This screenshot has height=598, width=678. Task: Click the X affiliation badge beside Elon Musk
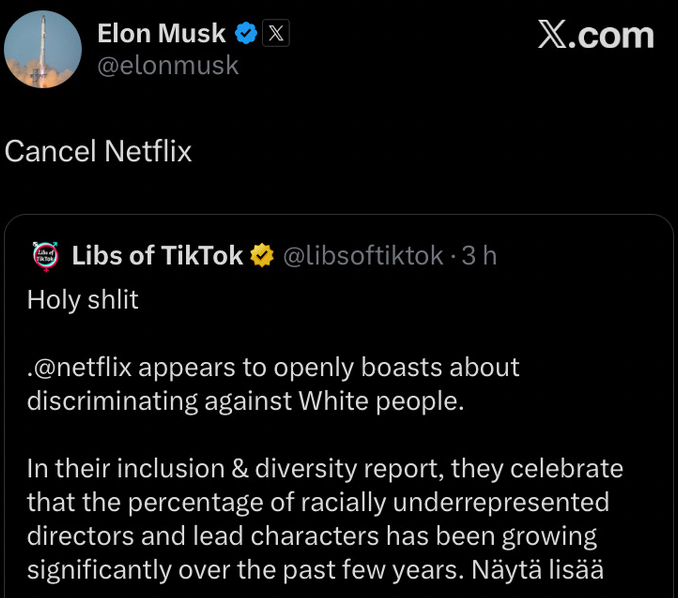[276, 34]
